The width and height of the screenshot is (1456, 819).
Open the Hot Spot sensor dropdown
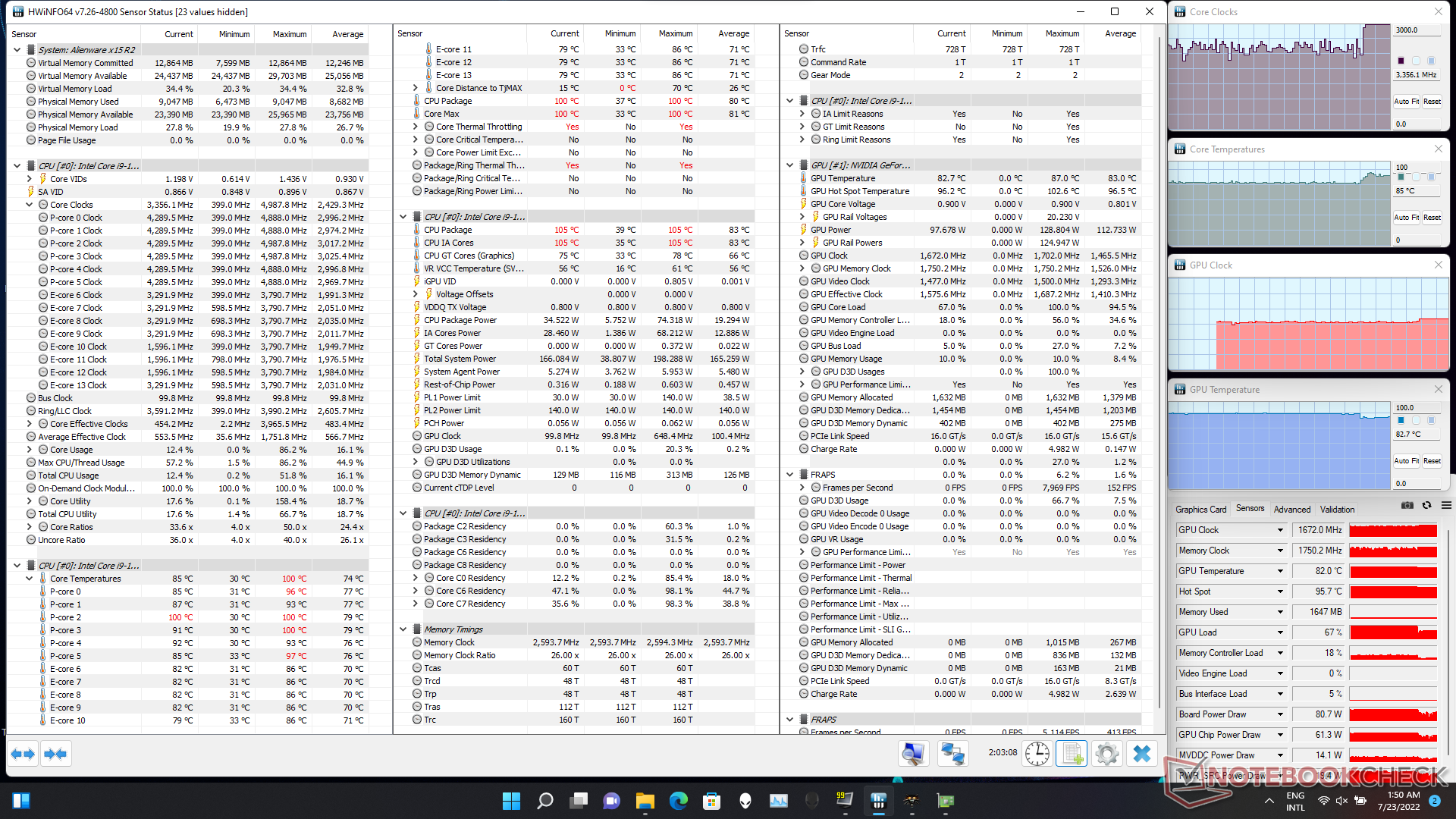tap(1280, 591)
